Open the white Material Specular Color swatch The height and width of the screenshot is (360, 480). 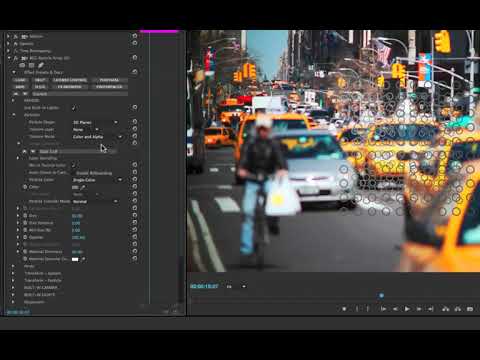click(x=75, y=259)
